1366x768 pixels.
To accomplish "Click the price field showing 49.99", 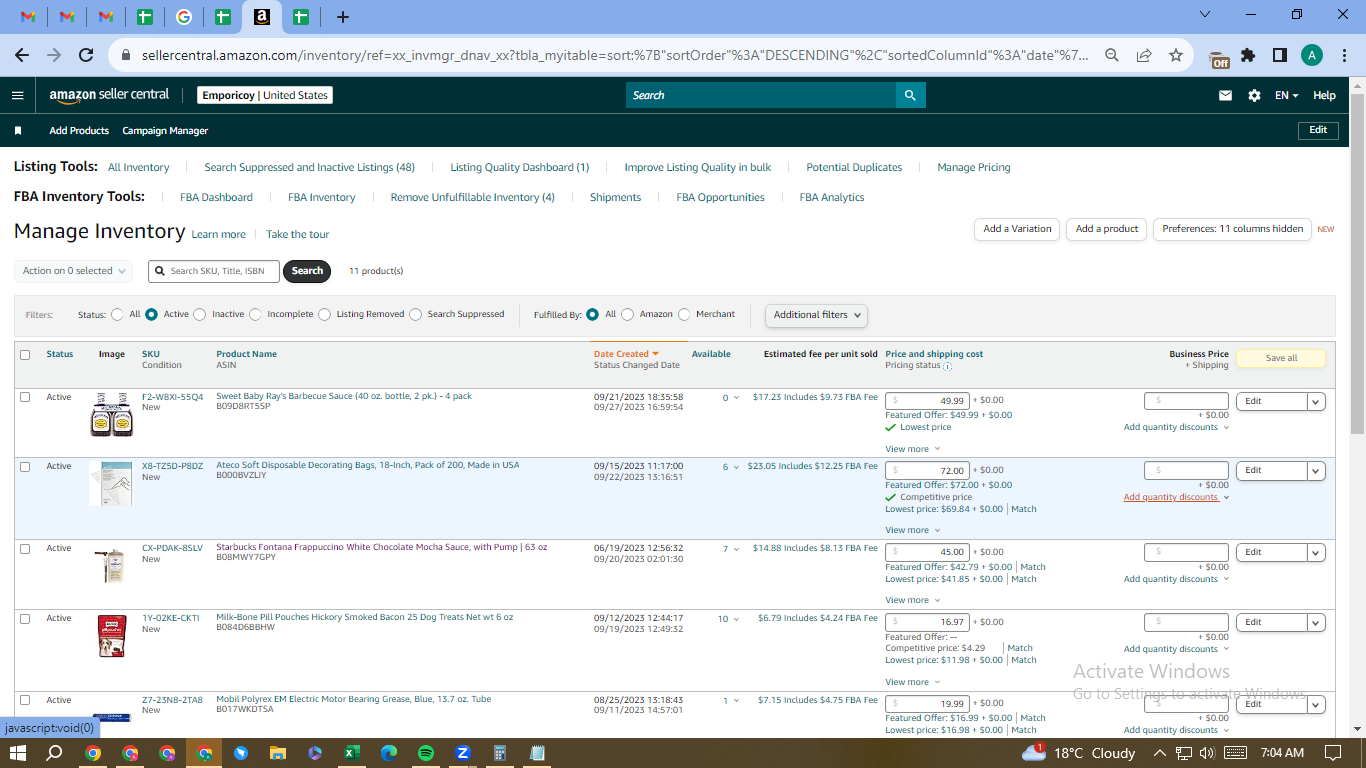I will [x=927, y=401].
